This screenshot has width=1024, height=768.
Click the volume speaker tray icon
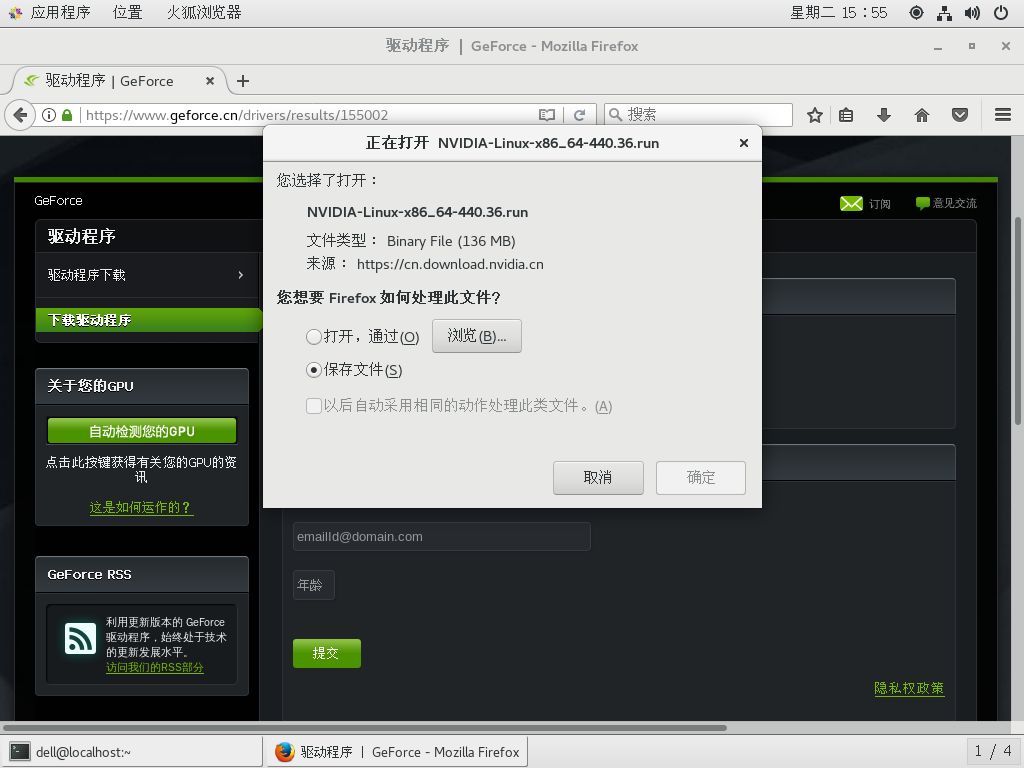pos(972,13)
